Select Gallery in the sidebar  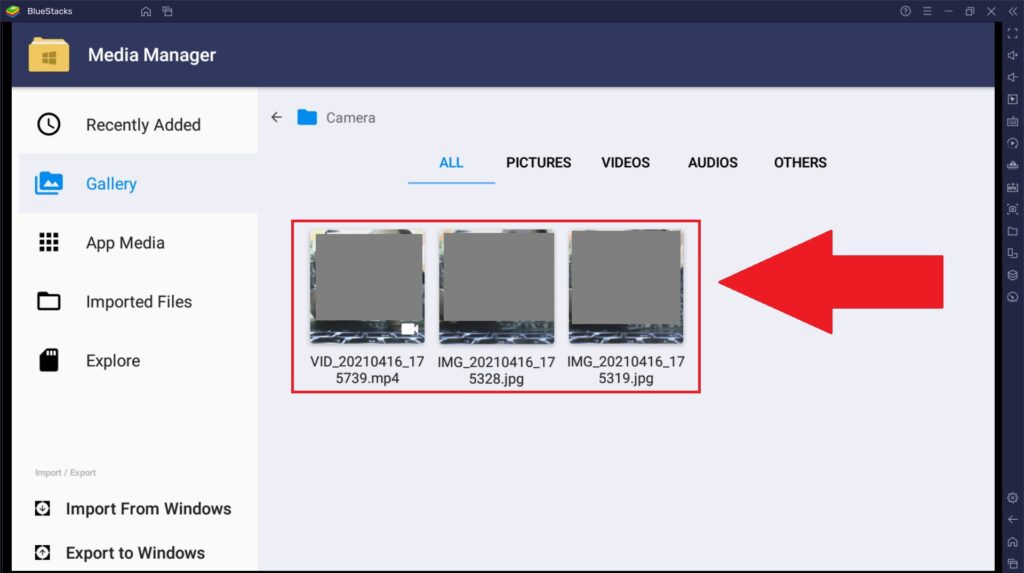tap(110, 184)
